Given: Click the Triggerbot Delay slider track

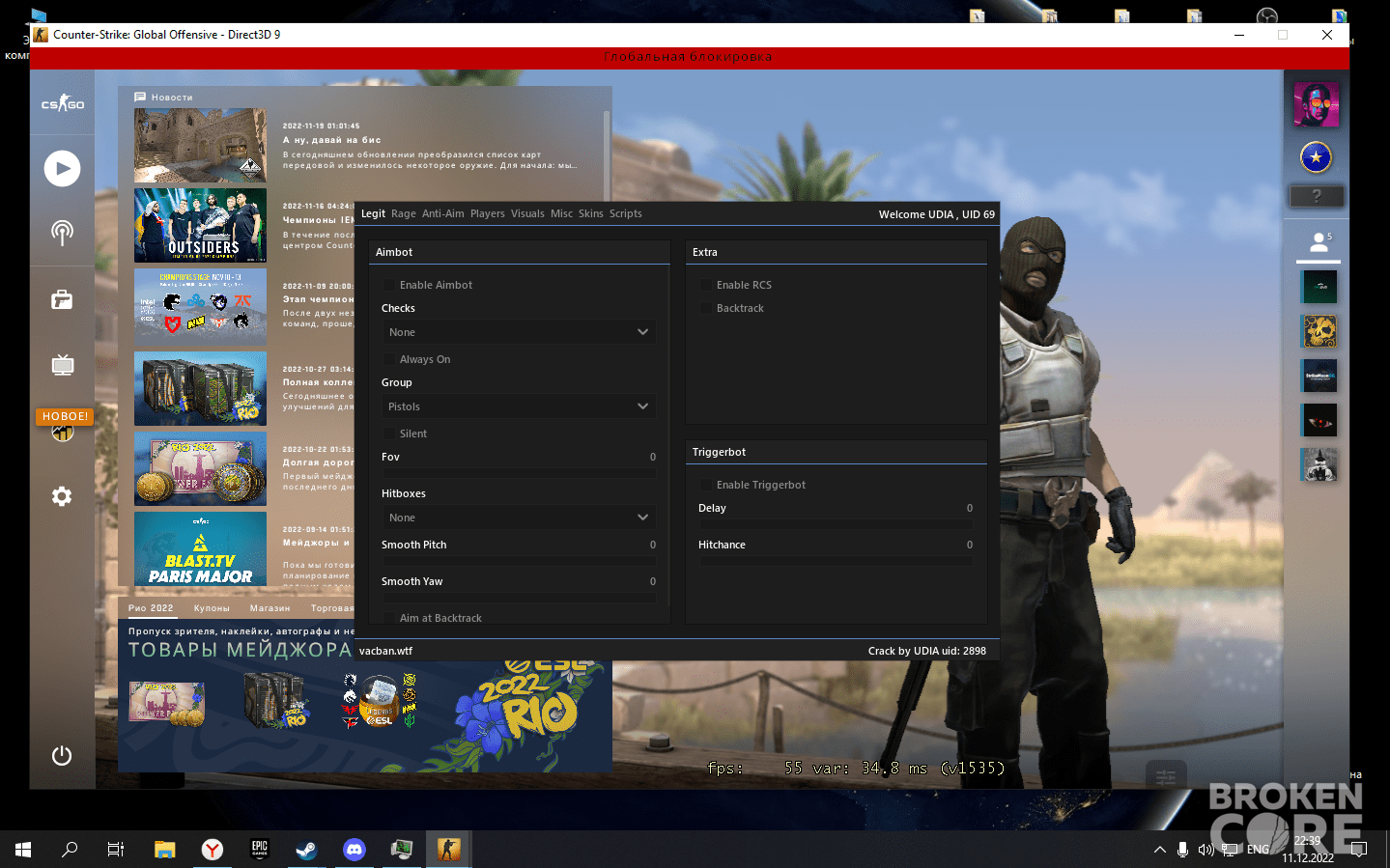Looking at the screenshot, I should click(836, 525).
